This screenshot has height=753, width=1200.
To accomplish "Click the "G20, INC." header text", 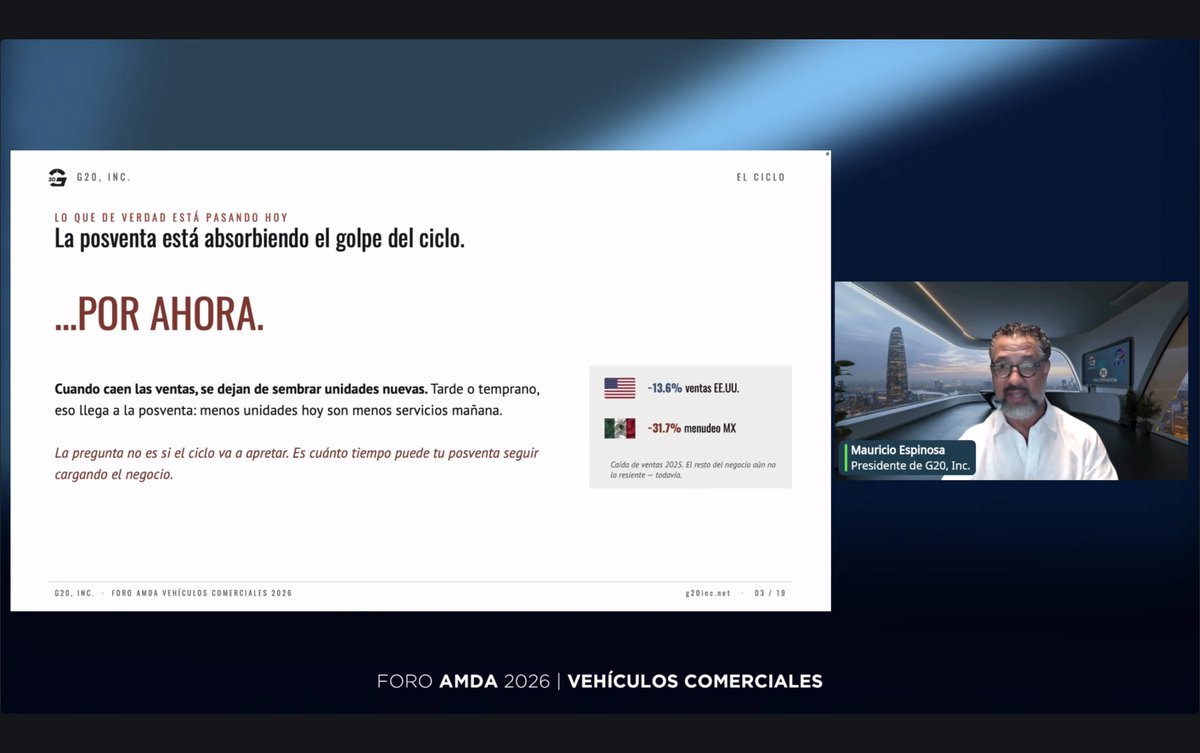I will [104, 178].
